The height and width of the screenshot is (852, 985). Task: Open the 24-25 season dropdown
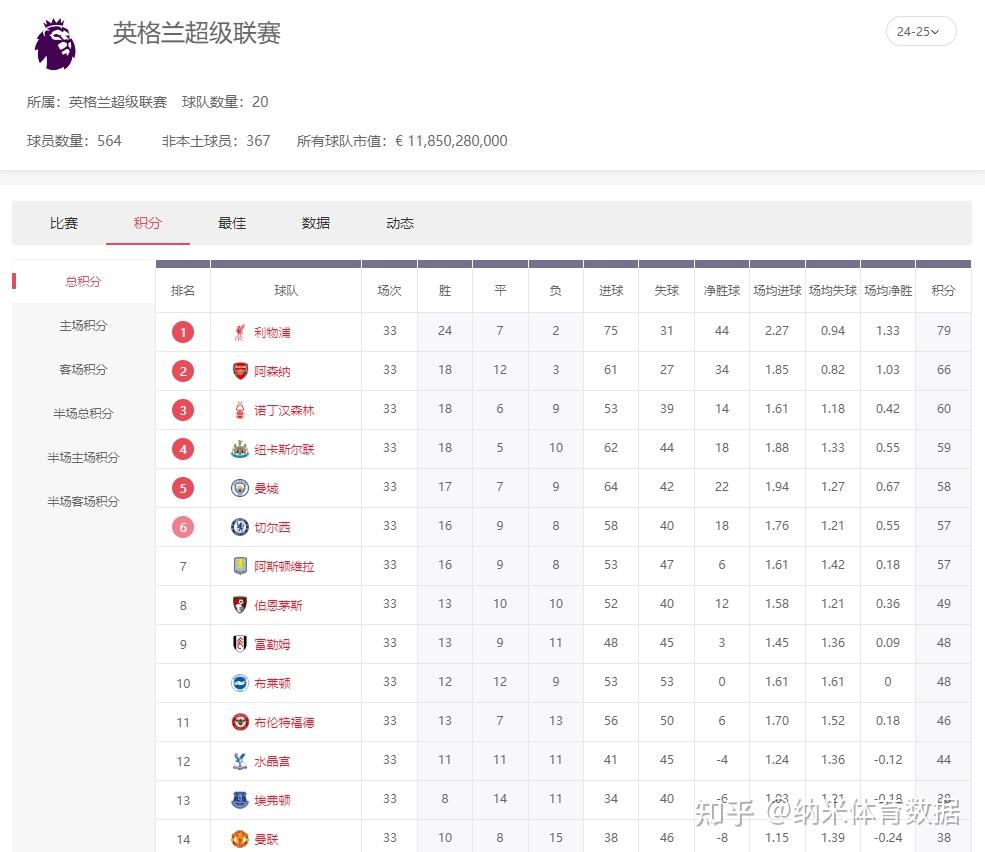pos(920,31)
